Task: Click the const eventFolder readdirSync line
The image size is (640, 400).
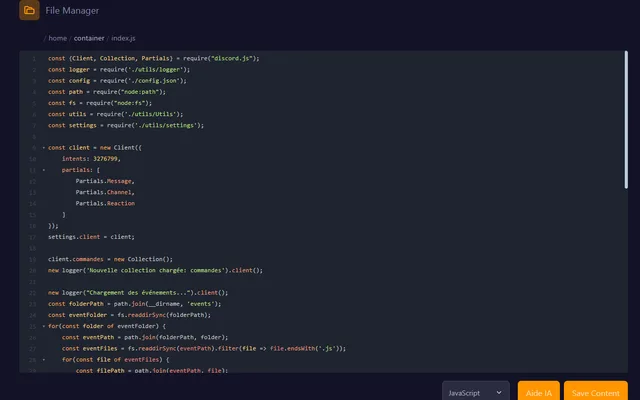Action: pyautogui.click(x=129, y=315)
